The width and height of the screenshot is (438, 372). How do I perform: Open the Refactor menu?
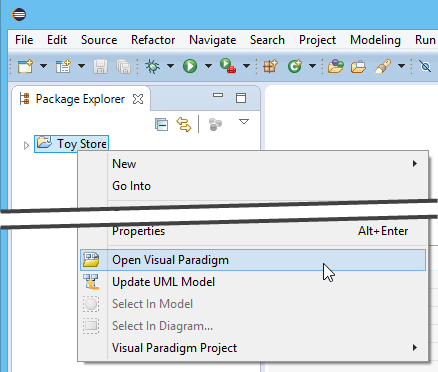153,40
